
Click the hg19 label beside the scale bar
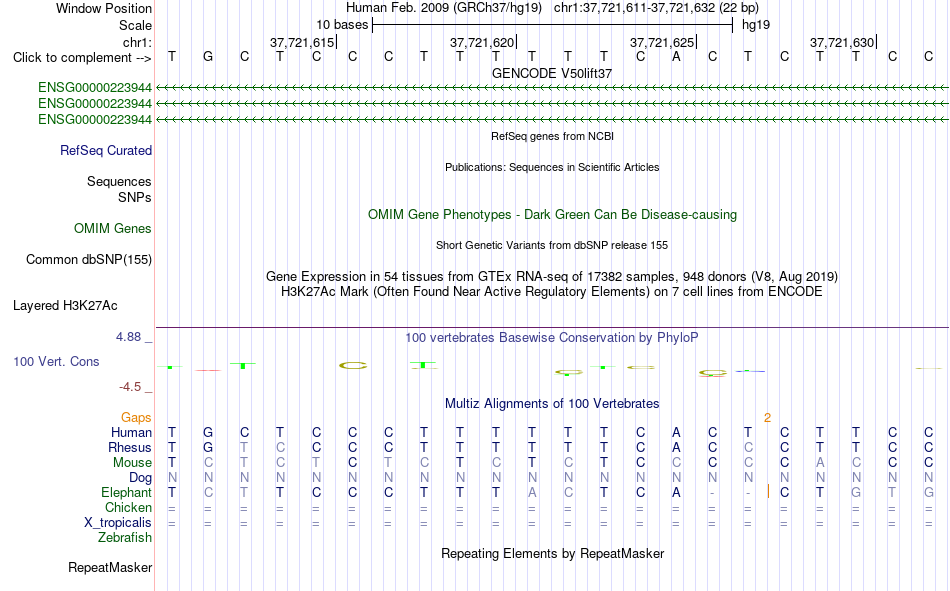[x=756, y=25]
